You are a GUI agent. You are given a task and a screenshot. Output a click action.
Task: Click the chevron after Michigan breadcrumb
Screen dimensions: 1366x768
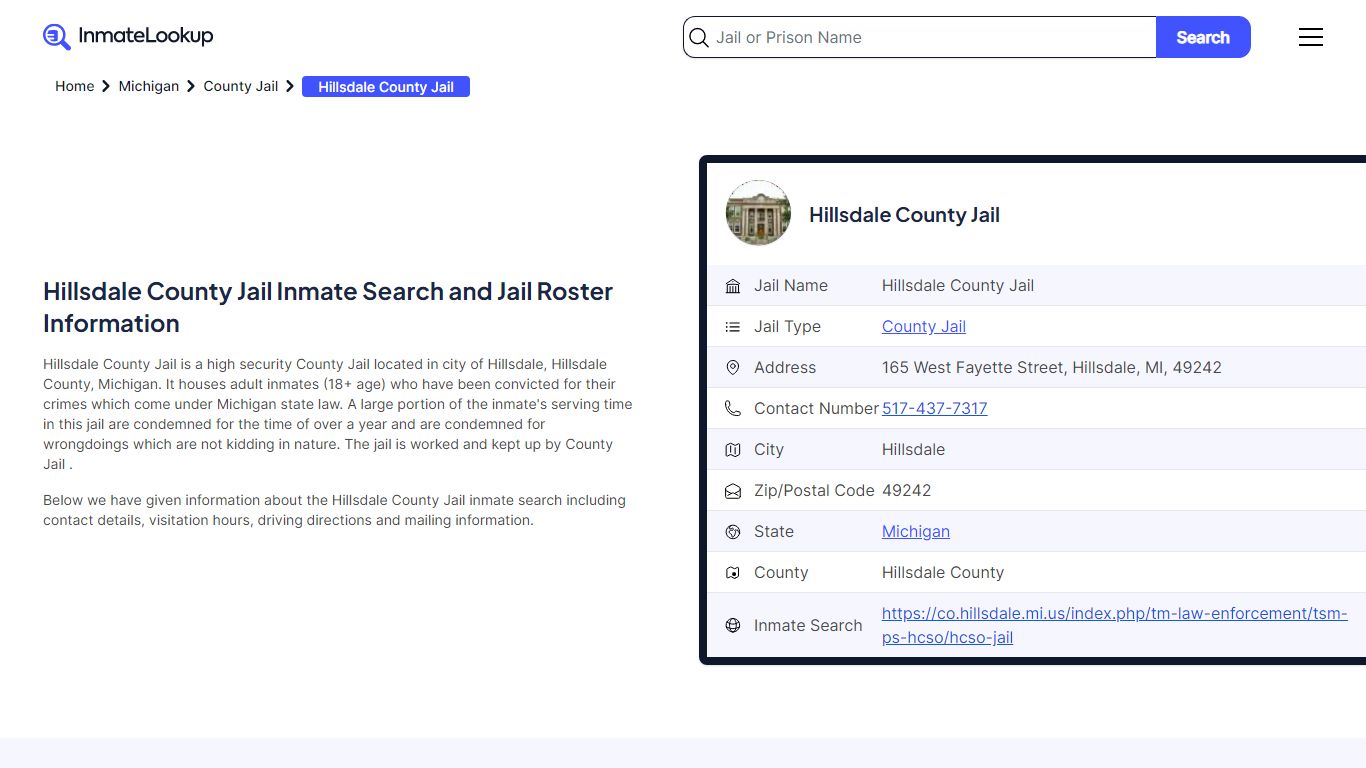tap(191, 87)
